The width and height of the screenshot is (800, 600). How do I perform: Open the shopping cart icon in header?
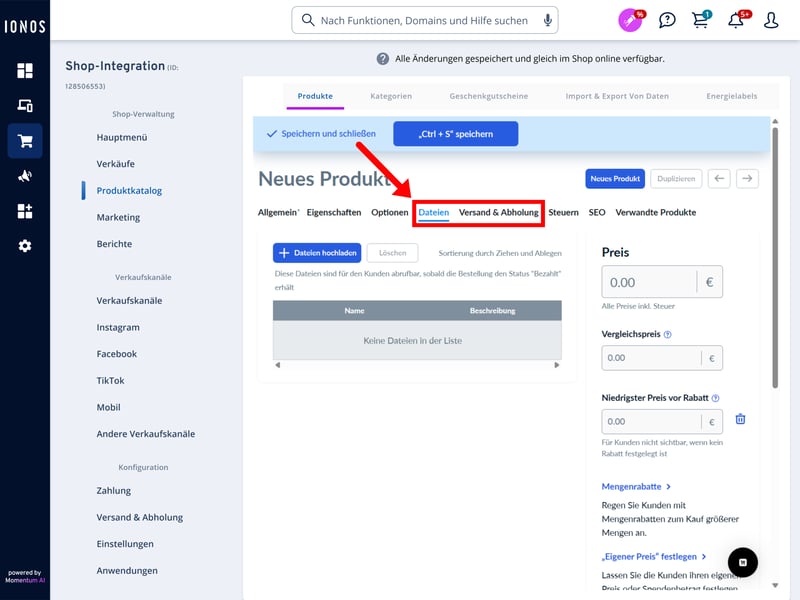pos(700,20)
